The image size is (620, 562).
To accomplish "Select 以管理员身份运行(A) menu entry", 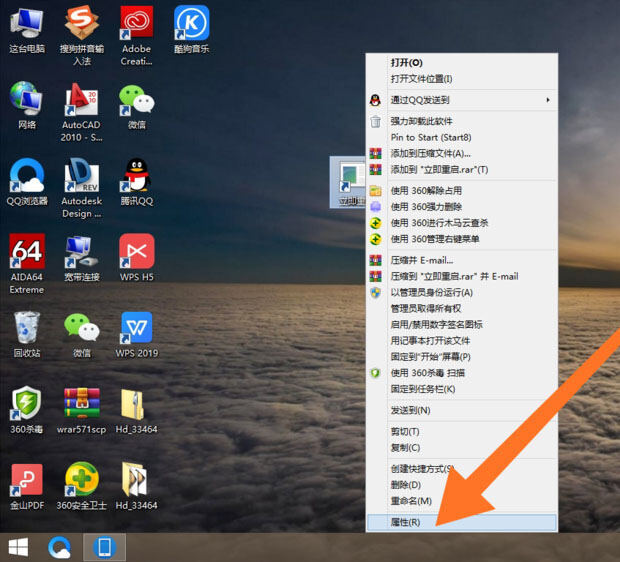I will [461, 292].
